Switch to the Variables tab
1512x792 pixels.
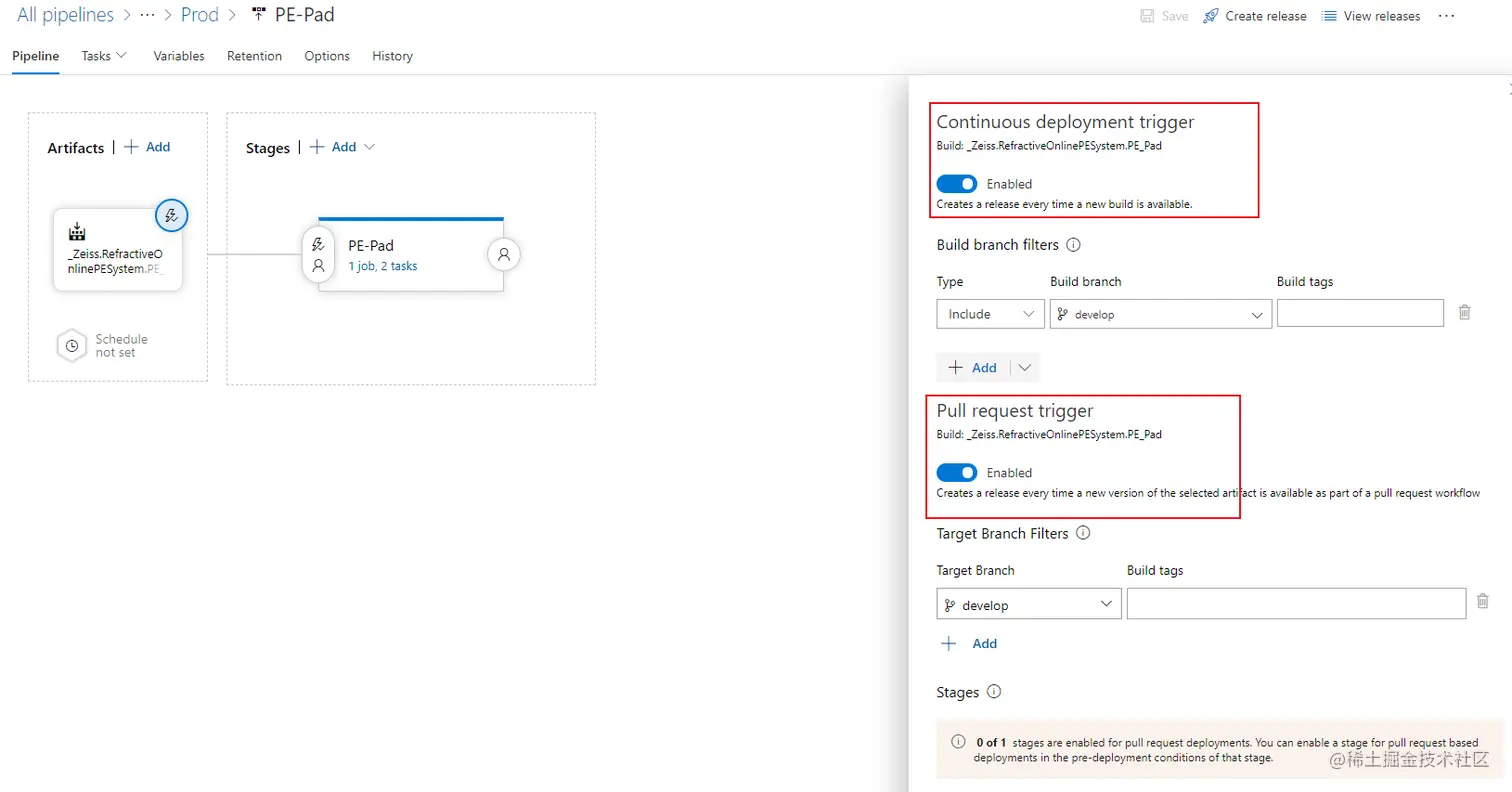pos(179,56)
